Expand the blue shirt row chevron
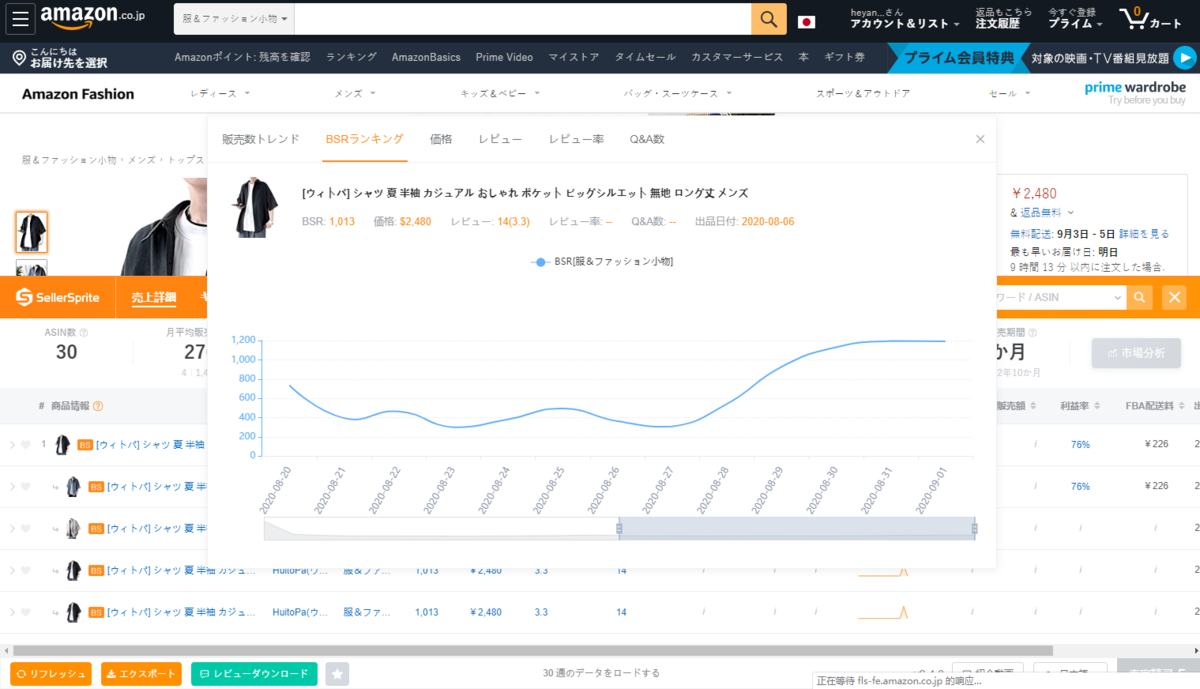 click(x=12, y=486)
